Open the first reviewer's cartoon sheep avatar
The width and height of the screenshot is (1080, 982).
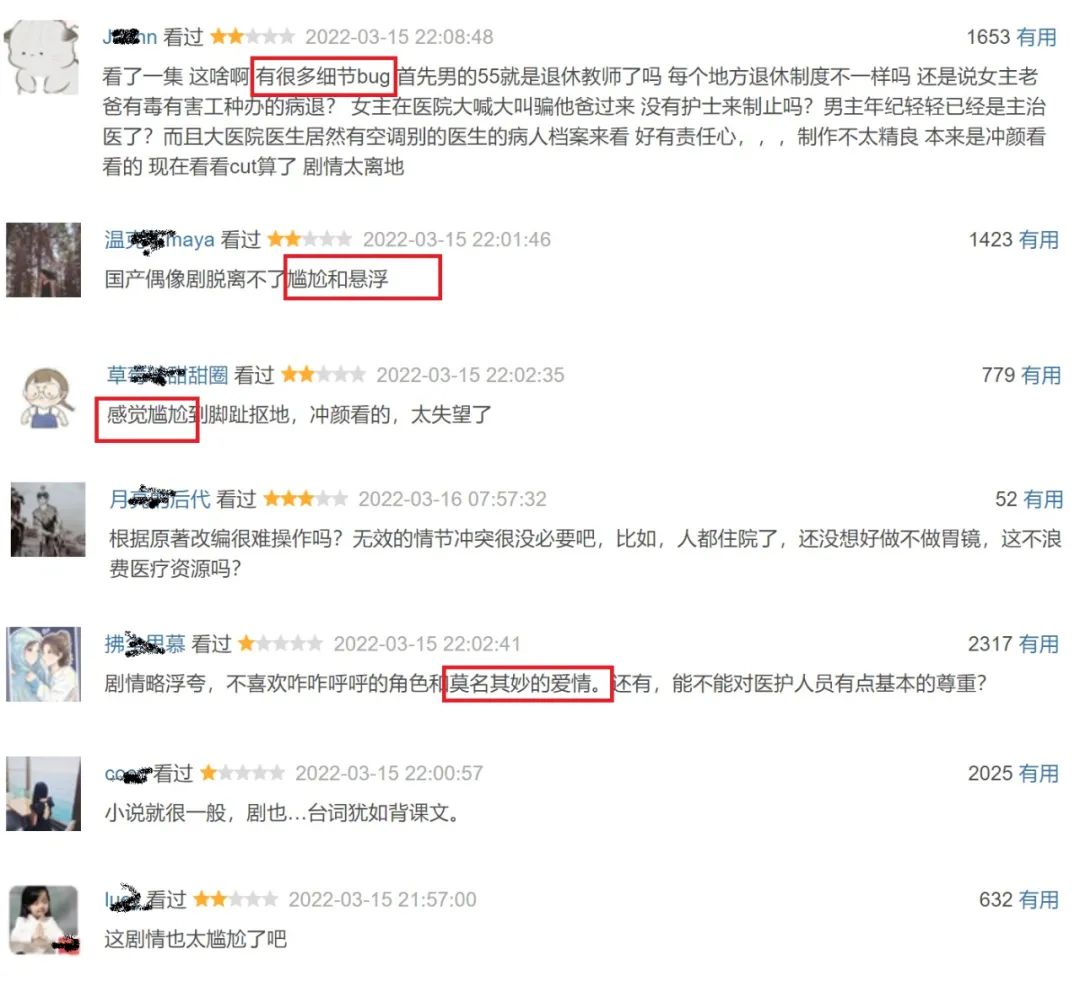pyautogui.click(x=41, y=57)
